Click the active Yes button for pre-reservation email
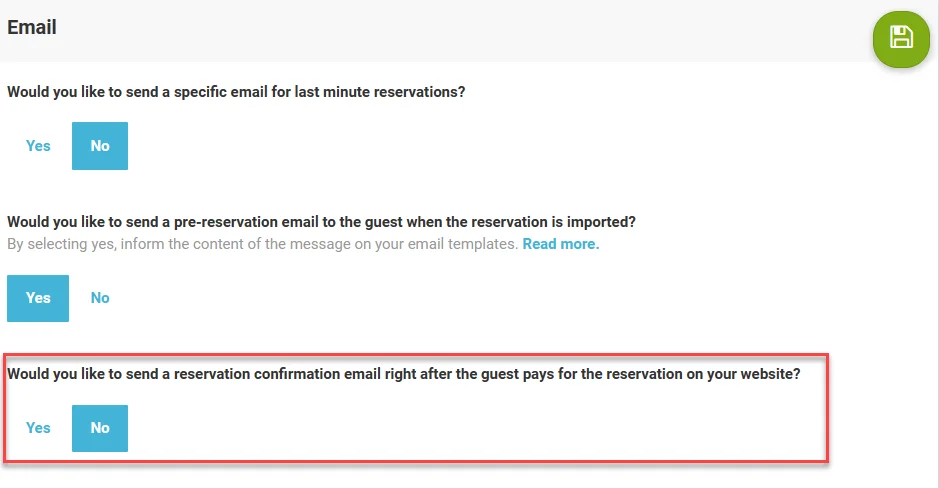This screenshot has width=939, height=488. (38, 298)
